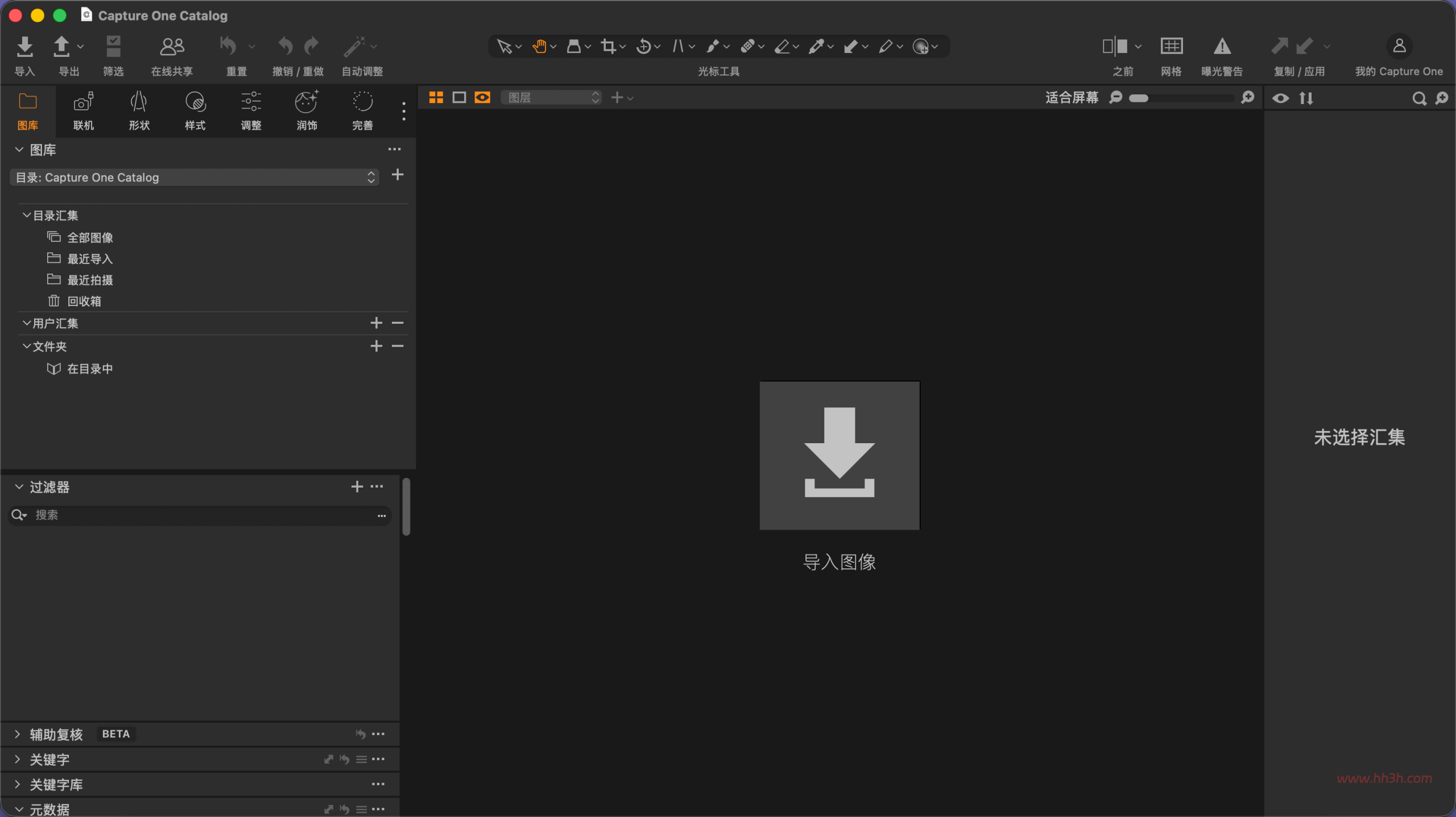The image size is (1456, 817).
Task: Toggle multi-view grid mode in viewer
Action: pos(436,98)
